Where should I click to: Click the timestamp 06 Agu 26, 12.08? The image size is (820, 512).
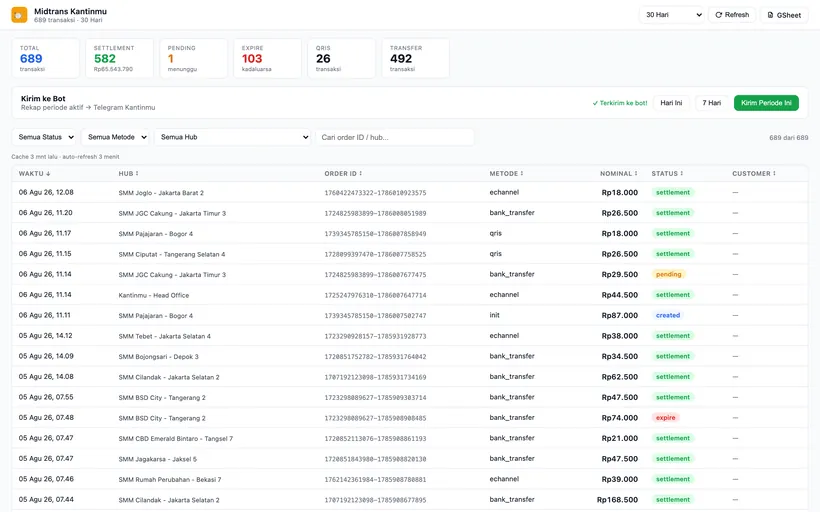(x=46, y=192)
